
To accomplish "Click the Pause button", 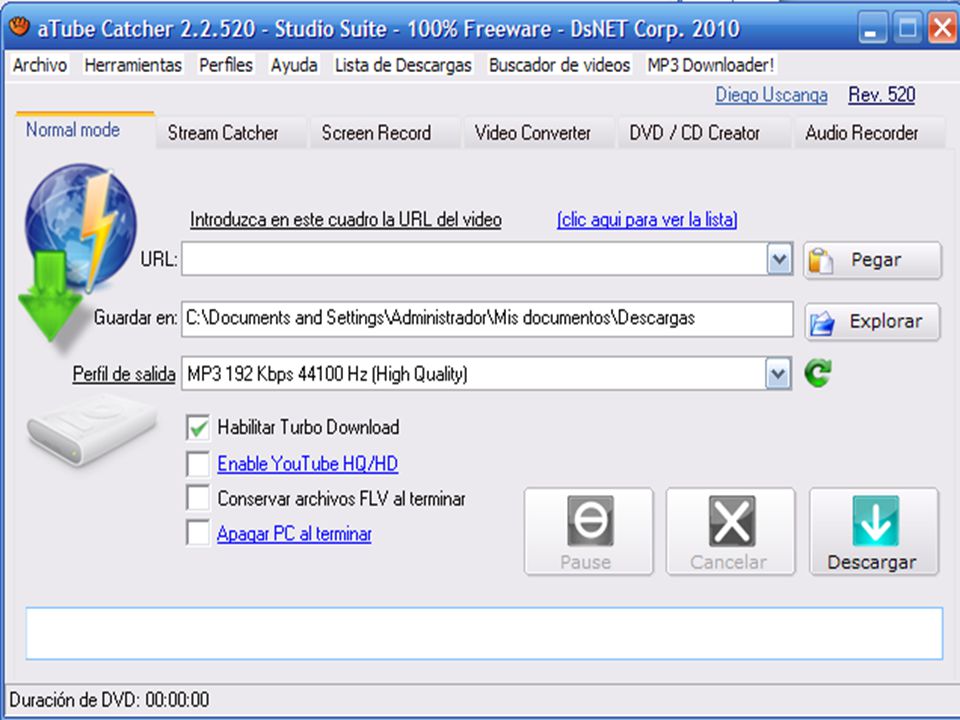I will click(589, 531).
